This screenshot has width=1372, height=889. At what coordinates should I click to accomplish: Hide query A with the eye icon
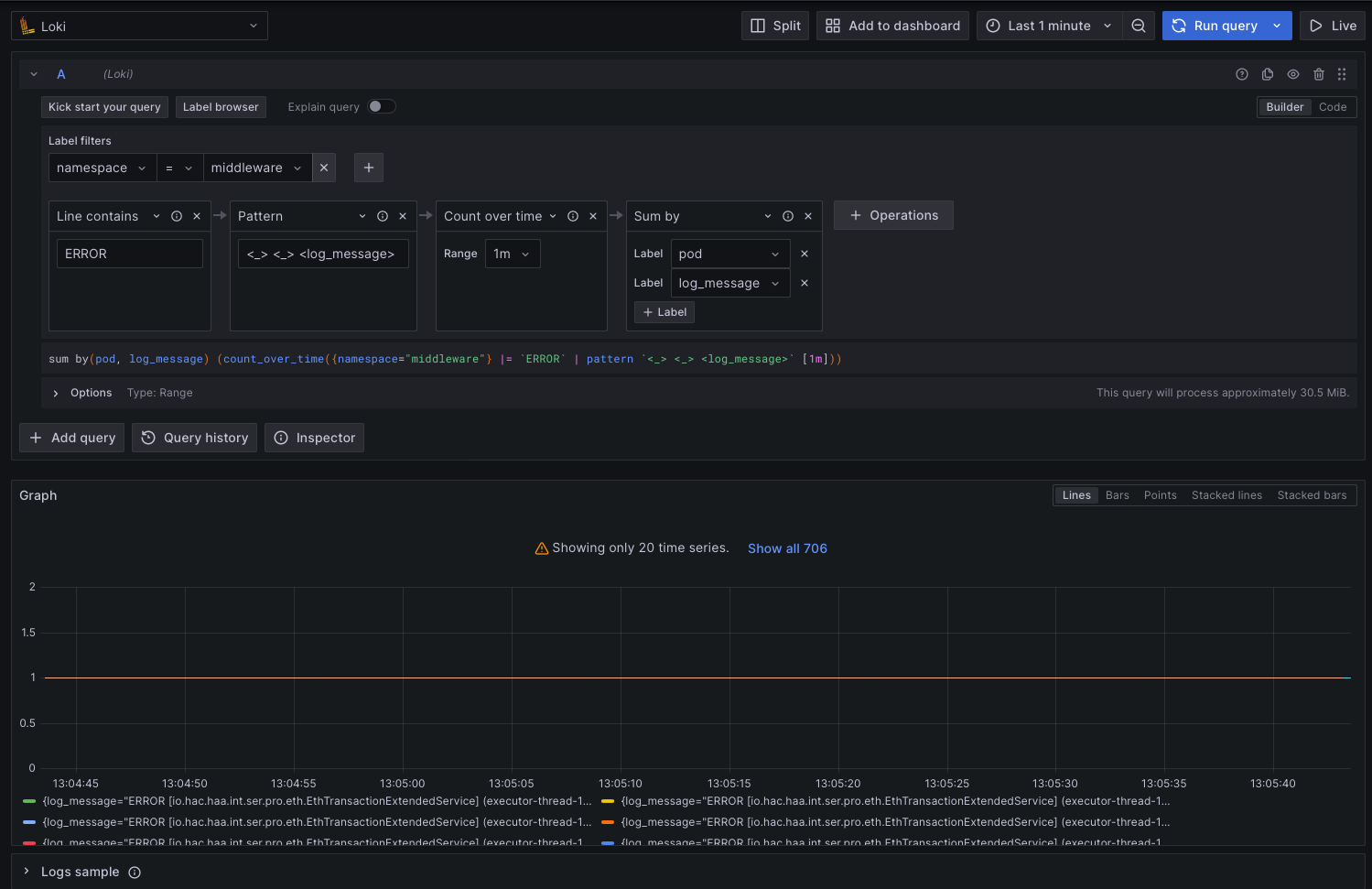1292,74
